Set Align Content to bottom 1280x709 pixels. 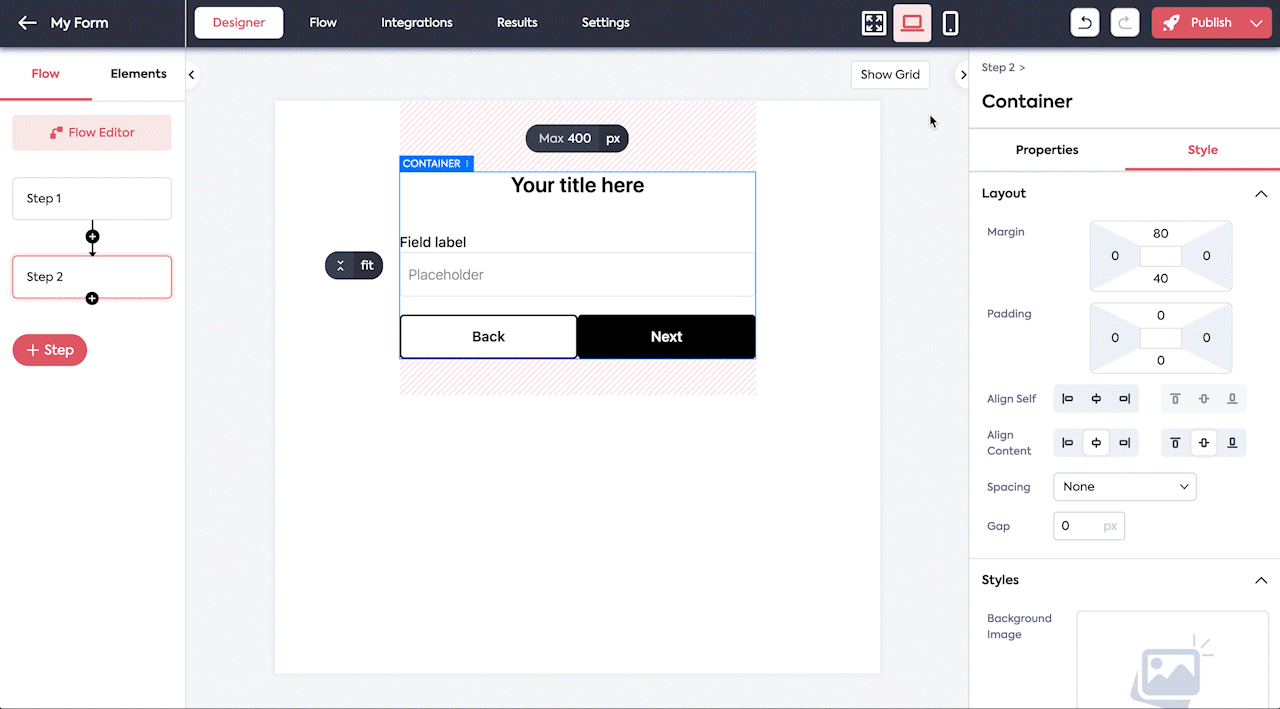pos(1232,443)
